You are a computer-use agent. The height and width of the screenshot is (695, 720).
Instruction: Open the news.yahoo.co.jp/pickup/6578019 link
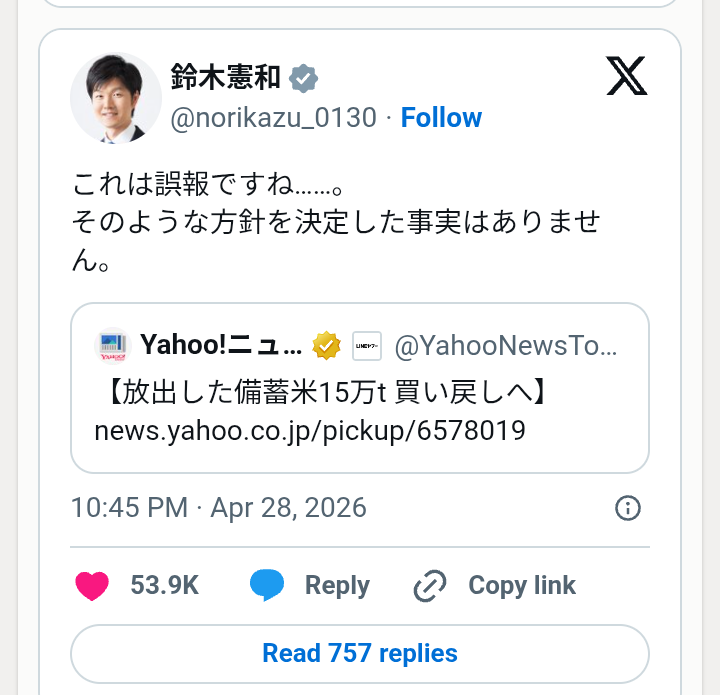[x=309, y=430]
